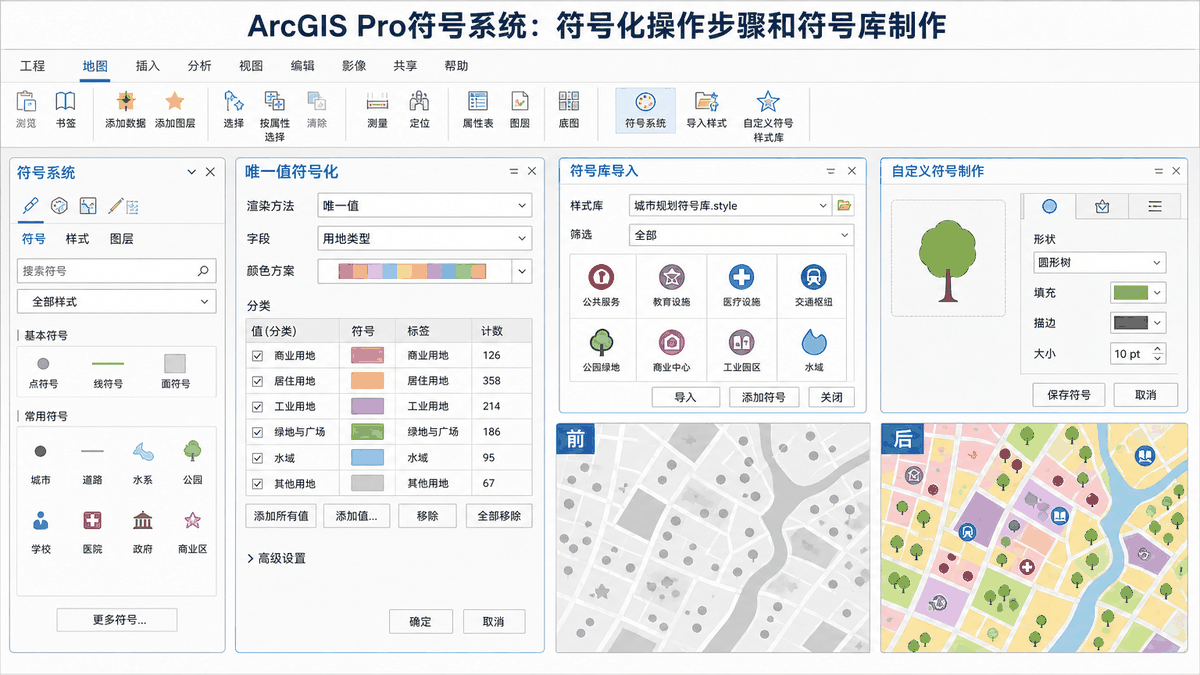Image resolution: width=1200 pixels, height=675 pixels.
Task: Toggle the 水域 row checkbox in classes table
Action: tap(258, 457)
